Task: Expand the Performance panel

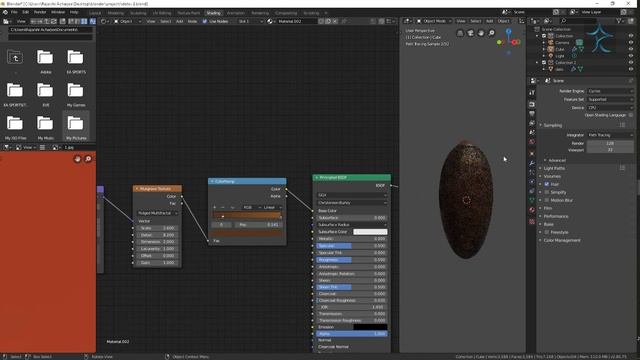Action: point(556,216)
